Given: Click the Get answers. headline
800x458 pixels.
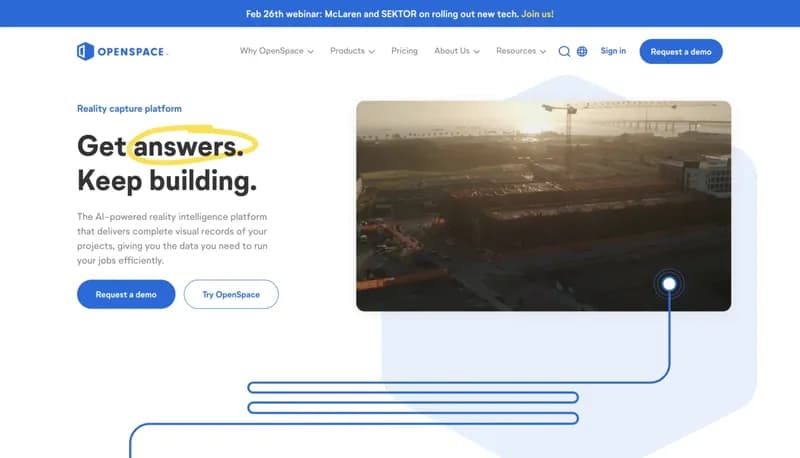Looking at the screenshot, I should click(x=161, y=146).
